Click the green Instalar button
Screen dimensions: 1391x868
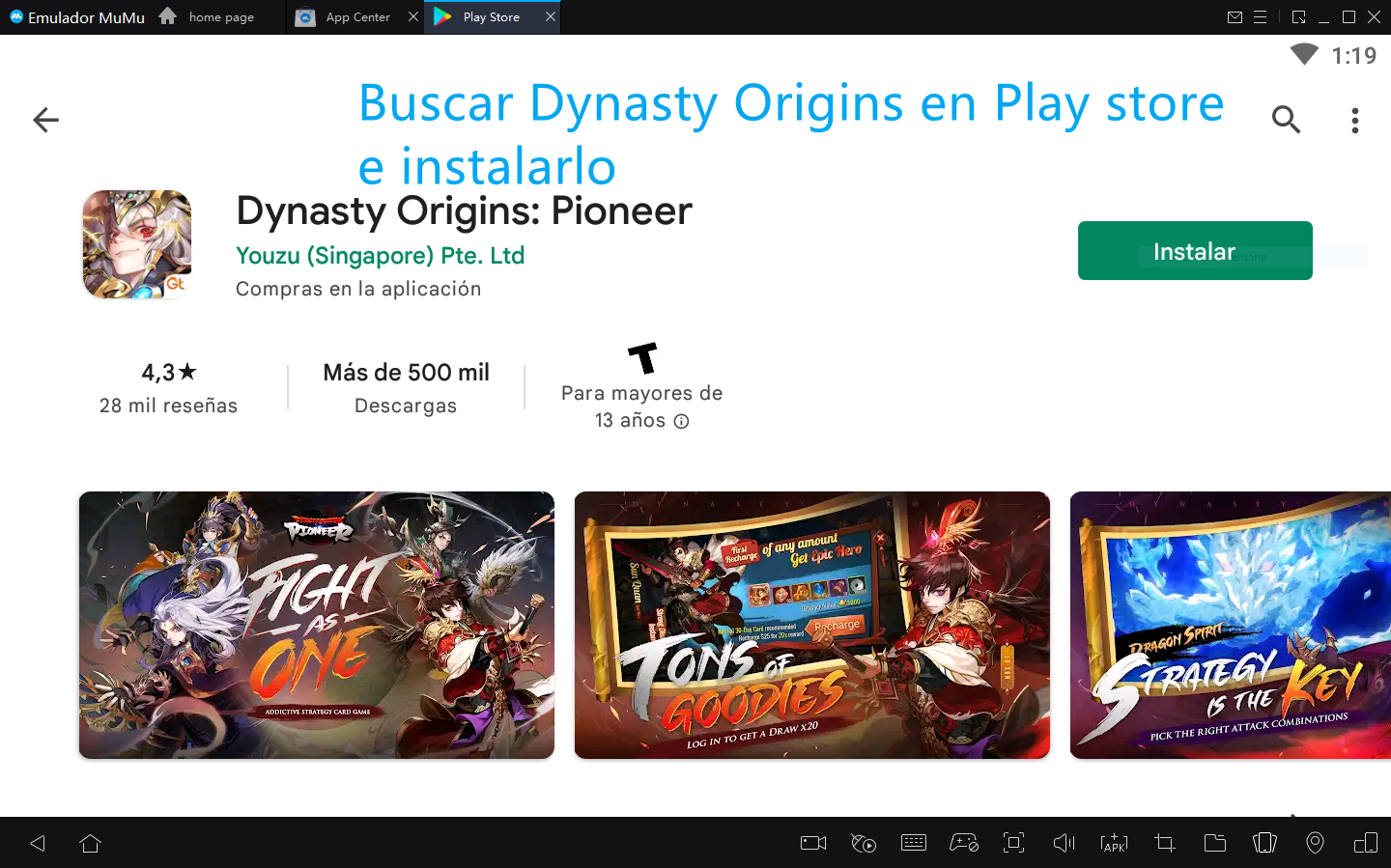click(x=1195, y=251)
